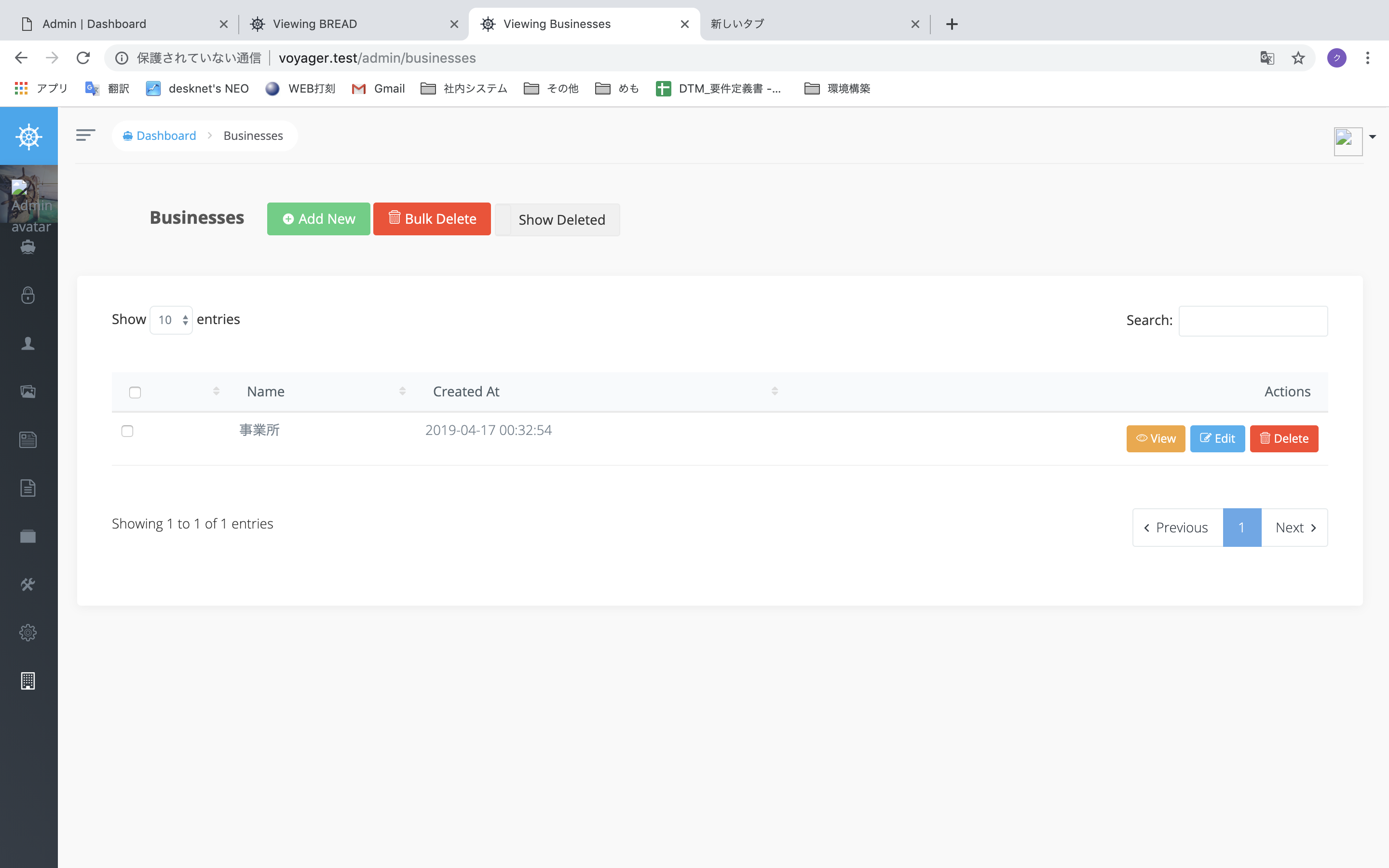Click the Voyager helm logo icon
This screenshot has height=868, width=1389.
[x=29, y=136]
